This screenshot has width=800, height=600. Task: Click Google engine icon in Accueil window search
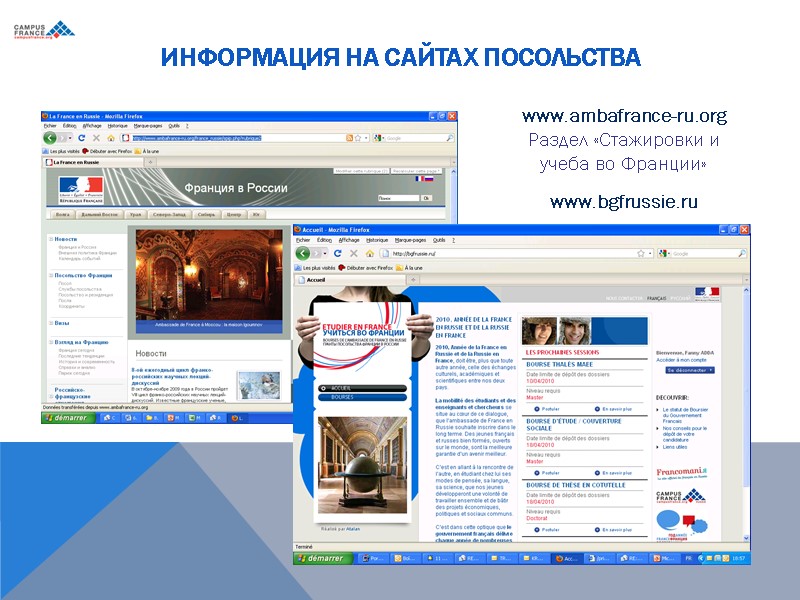click(x=662, y=253)
